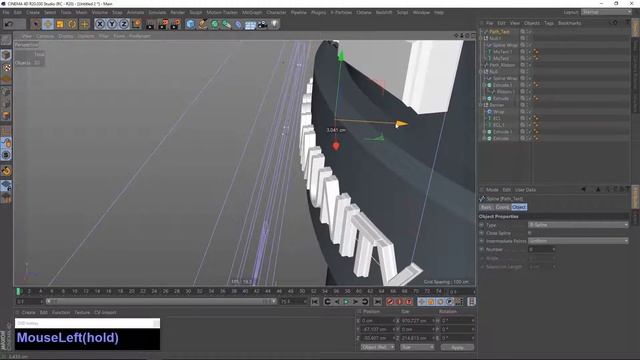Expand Extrude.1 under the Banner null
The height and width of the screenshot is (360, 640).
click(484, 132)
